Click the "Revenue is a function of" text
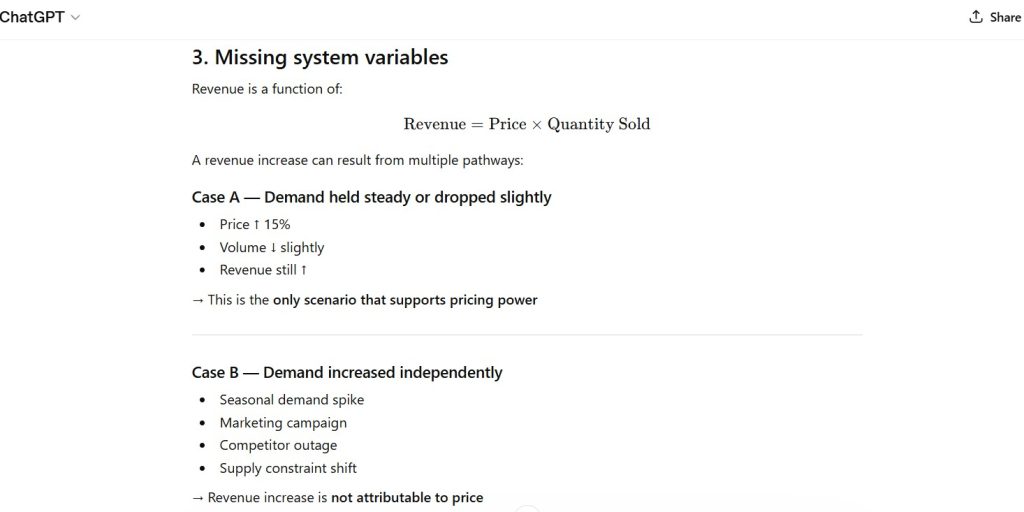The height and width of the screenshot is (512, 1024). coord(267,89)
